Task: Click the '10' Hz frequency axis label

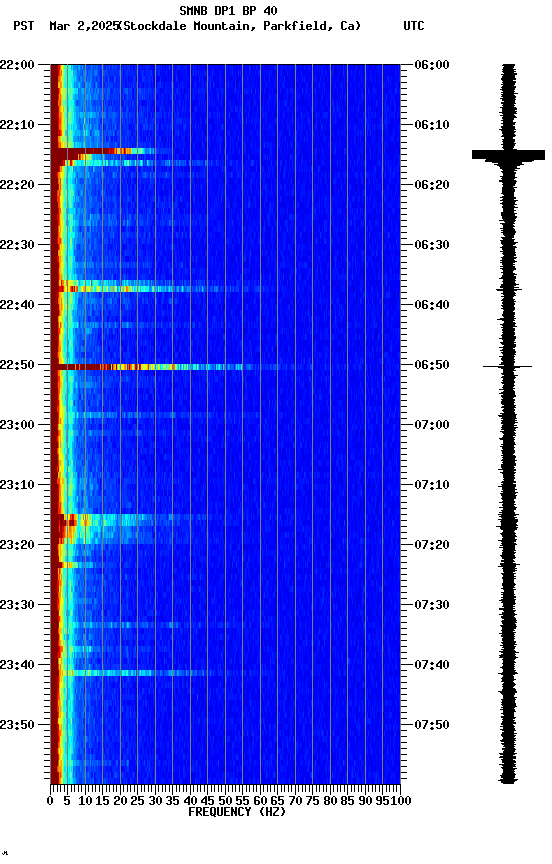Action: [85, 801]
